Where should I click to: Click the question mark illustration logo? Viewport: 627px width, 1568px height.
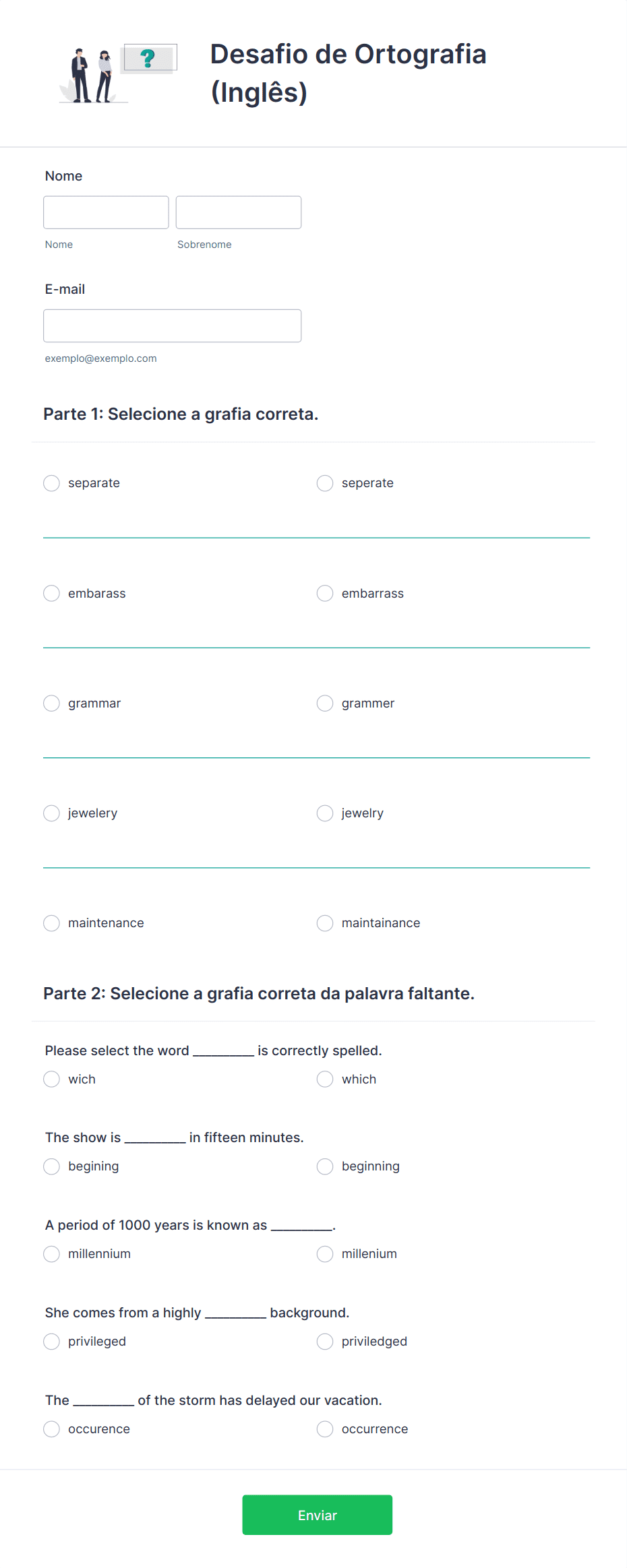119,73
